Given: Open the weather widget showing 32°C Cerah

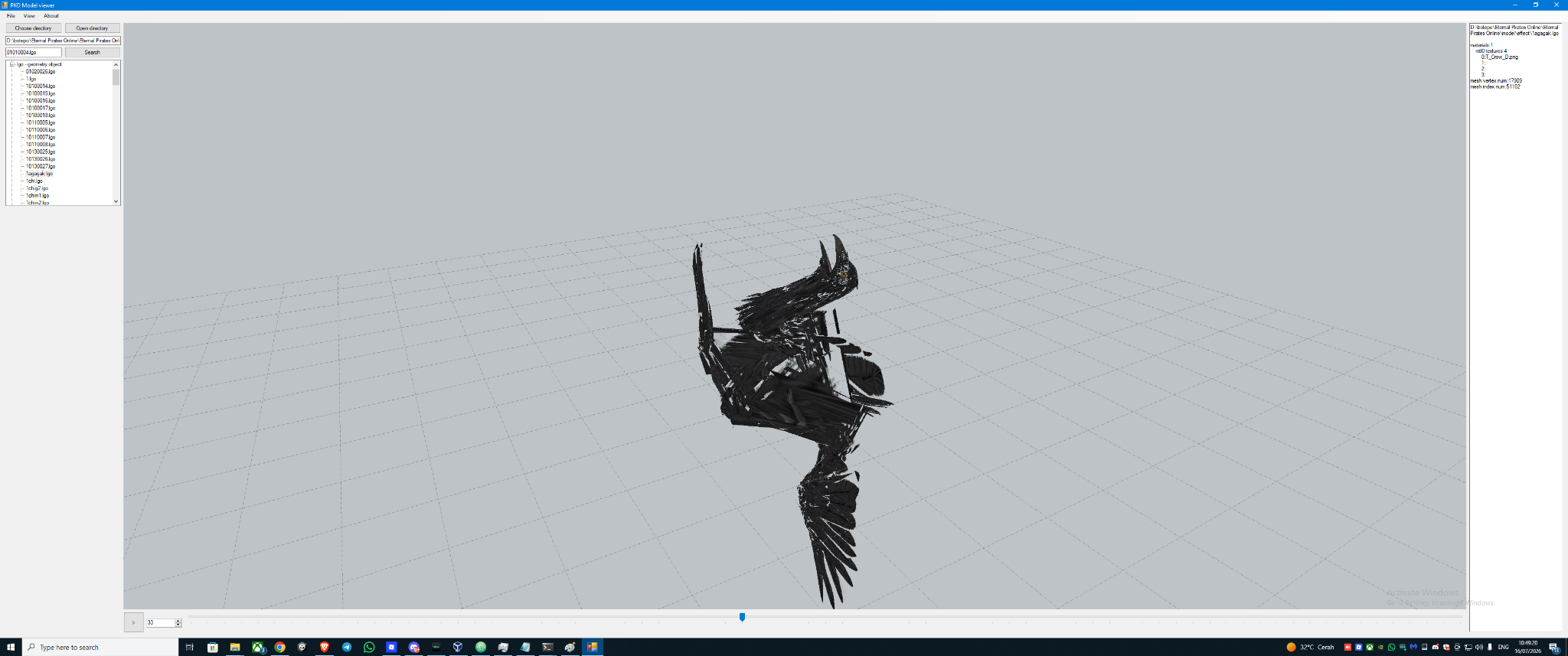Looking at the screenshot, I should tap(1311, 647).
